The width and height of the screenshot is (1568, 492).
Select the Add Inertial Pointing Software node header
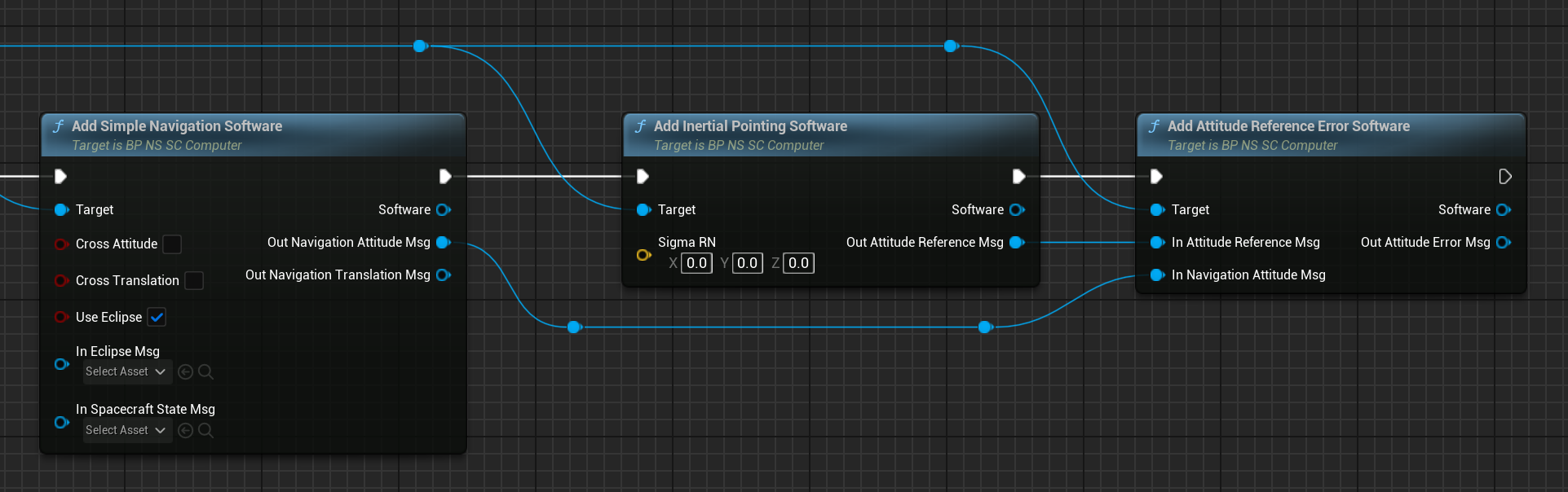coord(750,126)
